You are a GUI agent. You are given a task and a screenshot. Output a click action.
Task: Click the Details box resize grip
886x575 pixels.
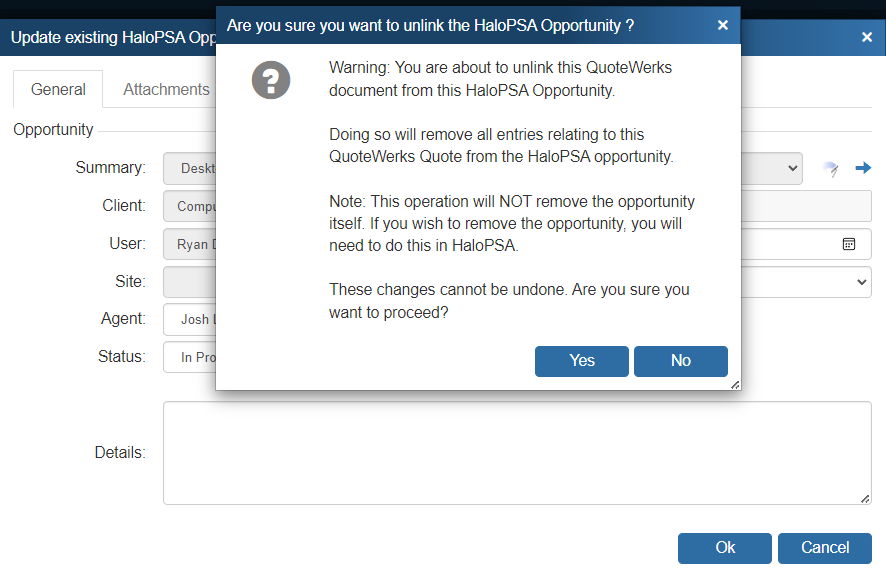pyautogui.click(x=864, y=498)
